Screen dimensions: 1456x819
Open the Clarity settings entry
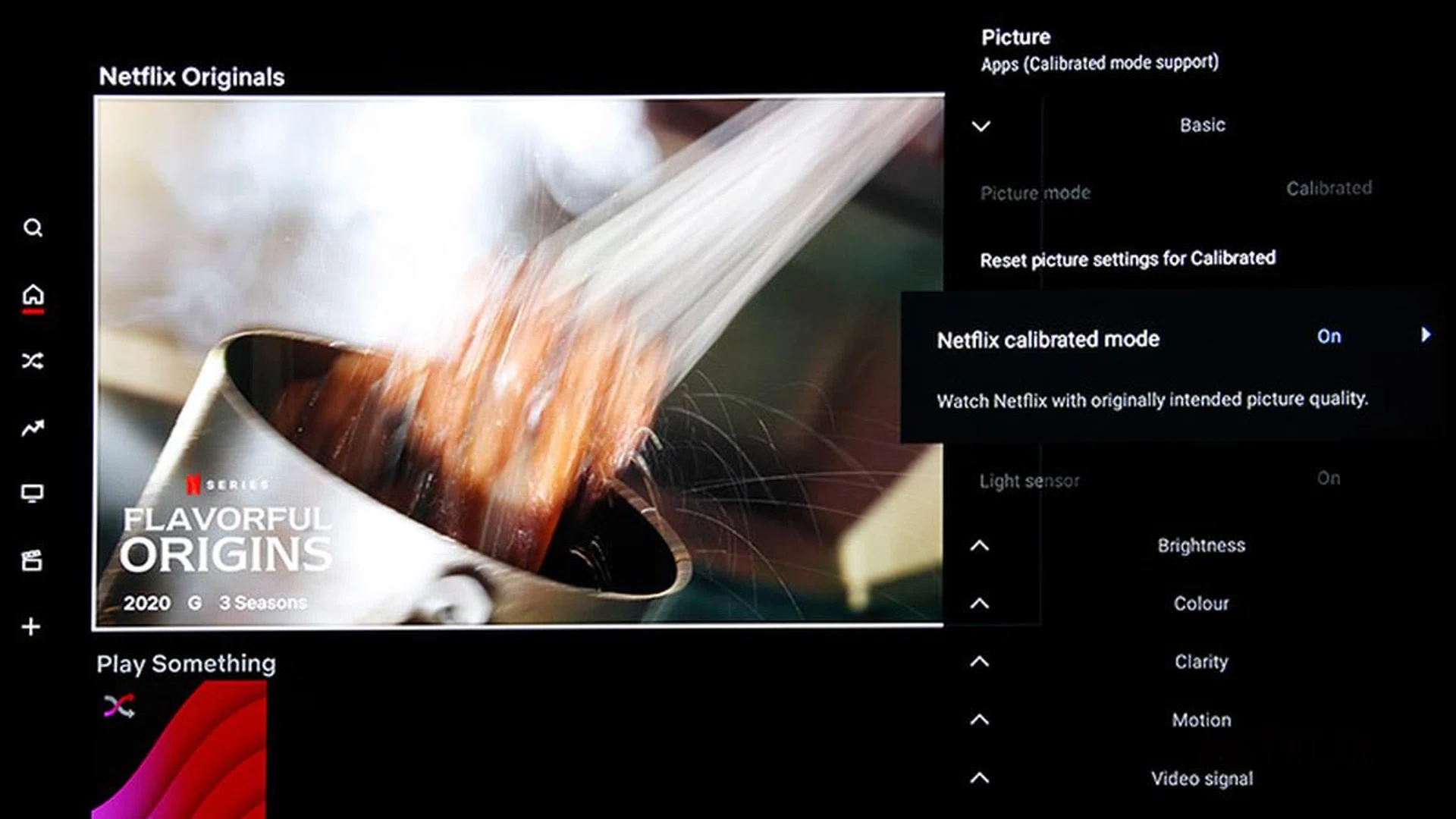(1202, 661)
